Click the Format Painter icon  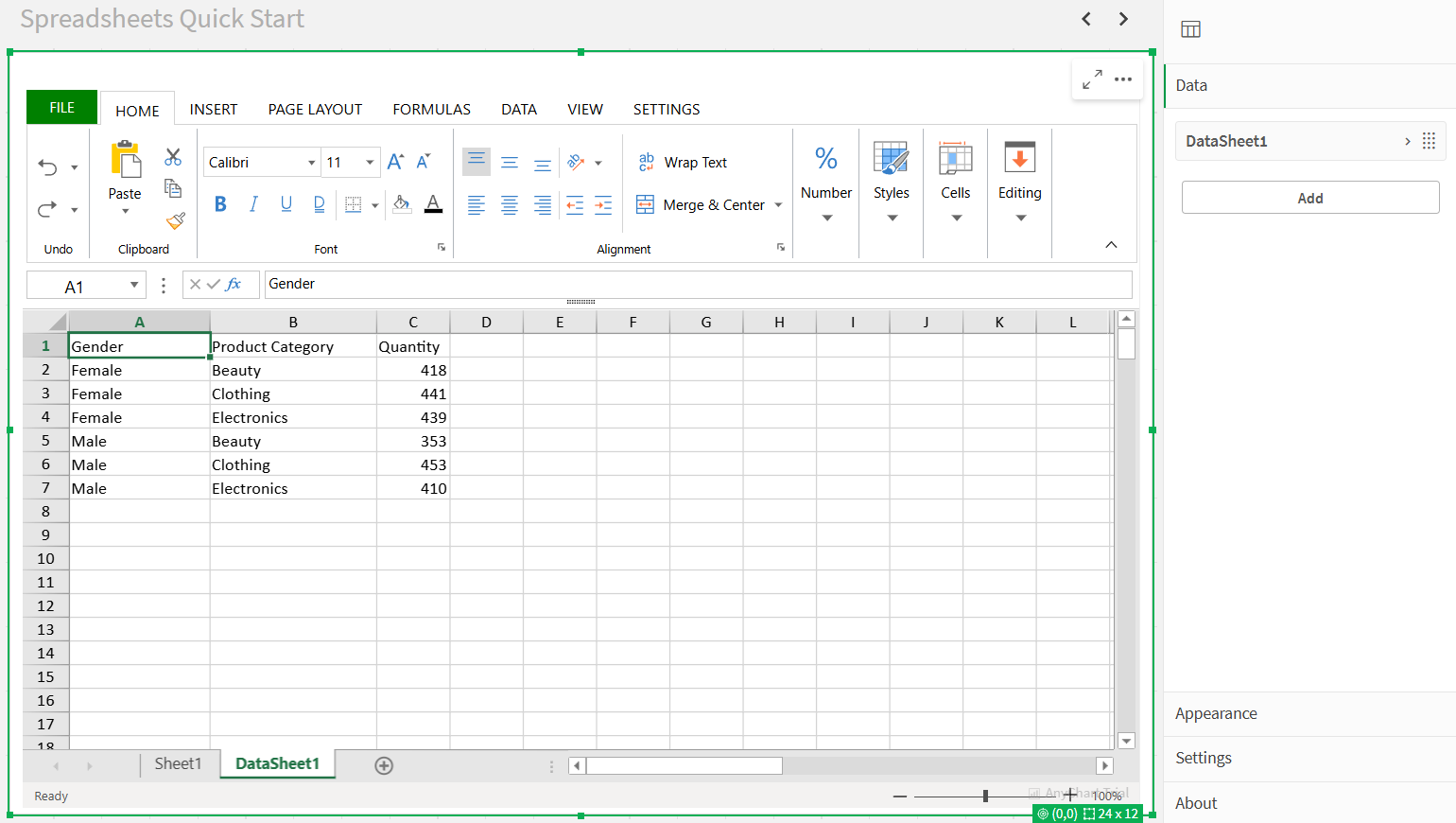(175, 220)
